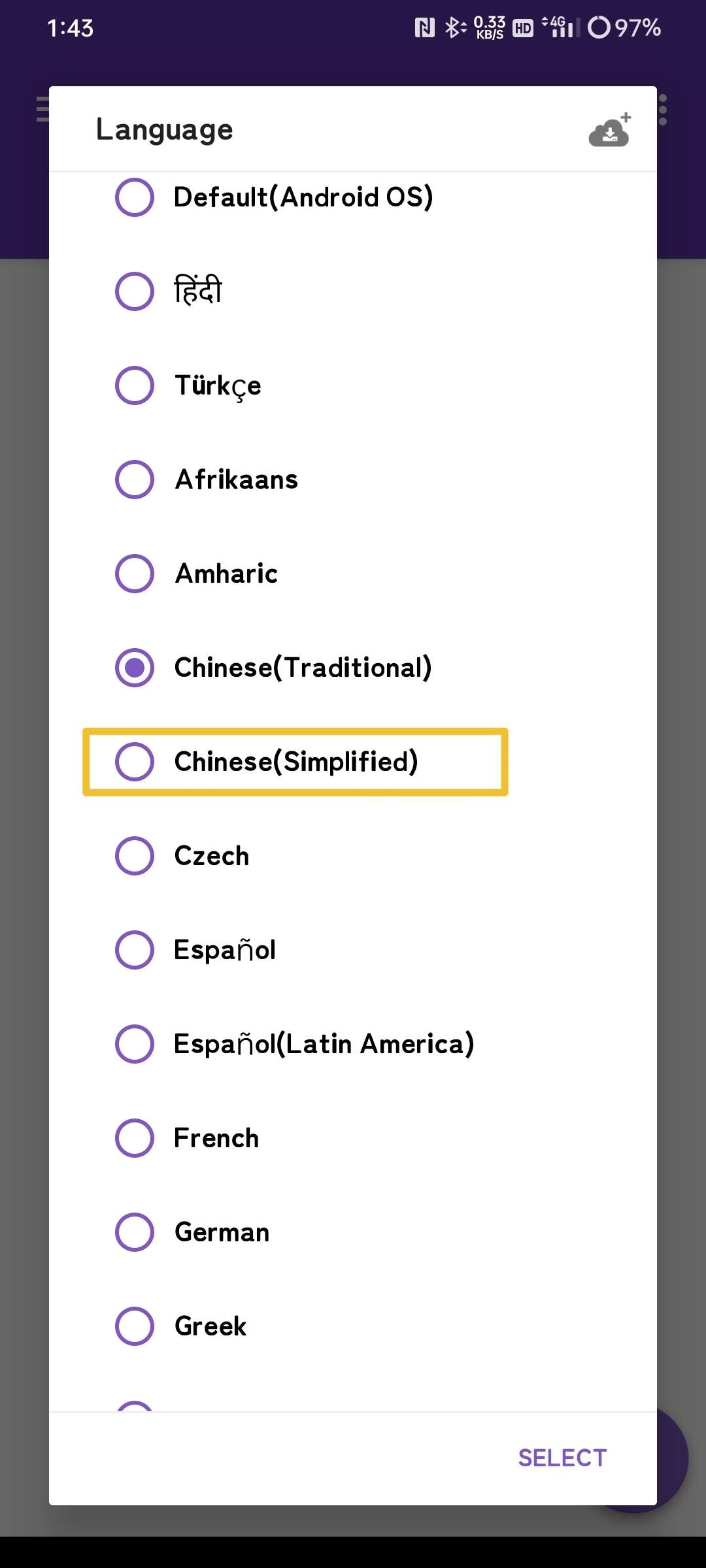Select the Default(Android OS) radio button
The width and height of the screenshot is (706, 1568).
135,197
